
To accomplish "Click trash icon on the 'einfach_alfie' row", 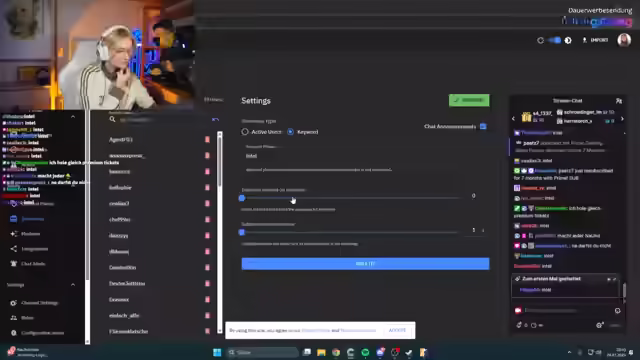I will click(207, 316).
